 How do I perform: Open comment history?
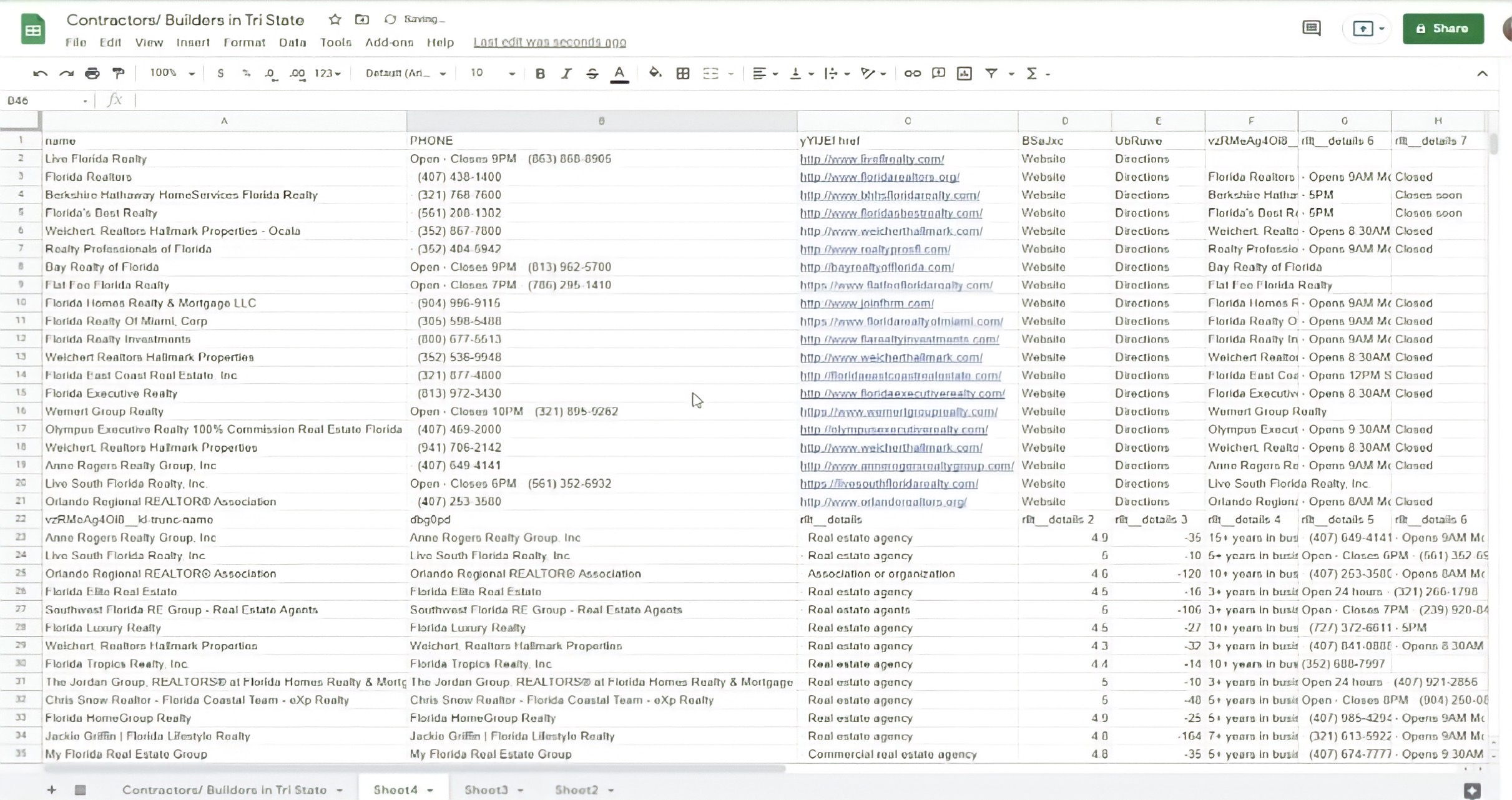point(1311,28)
